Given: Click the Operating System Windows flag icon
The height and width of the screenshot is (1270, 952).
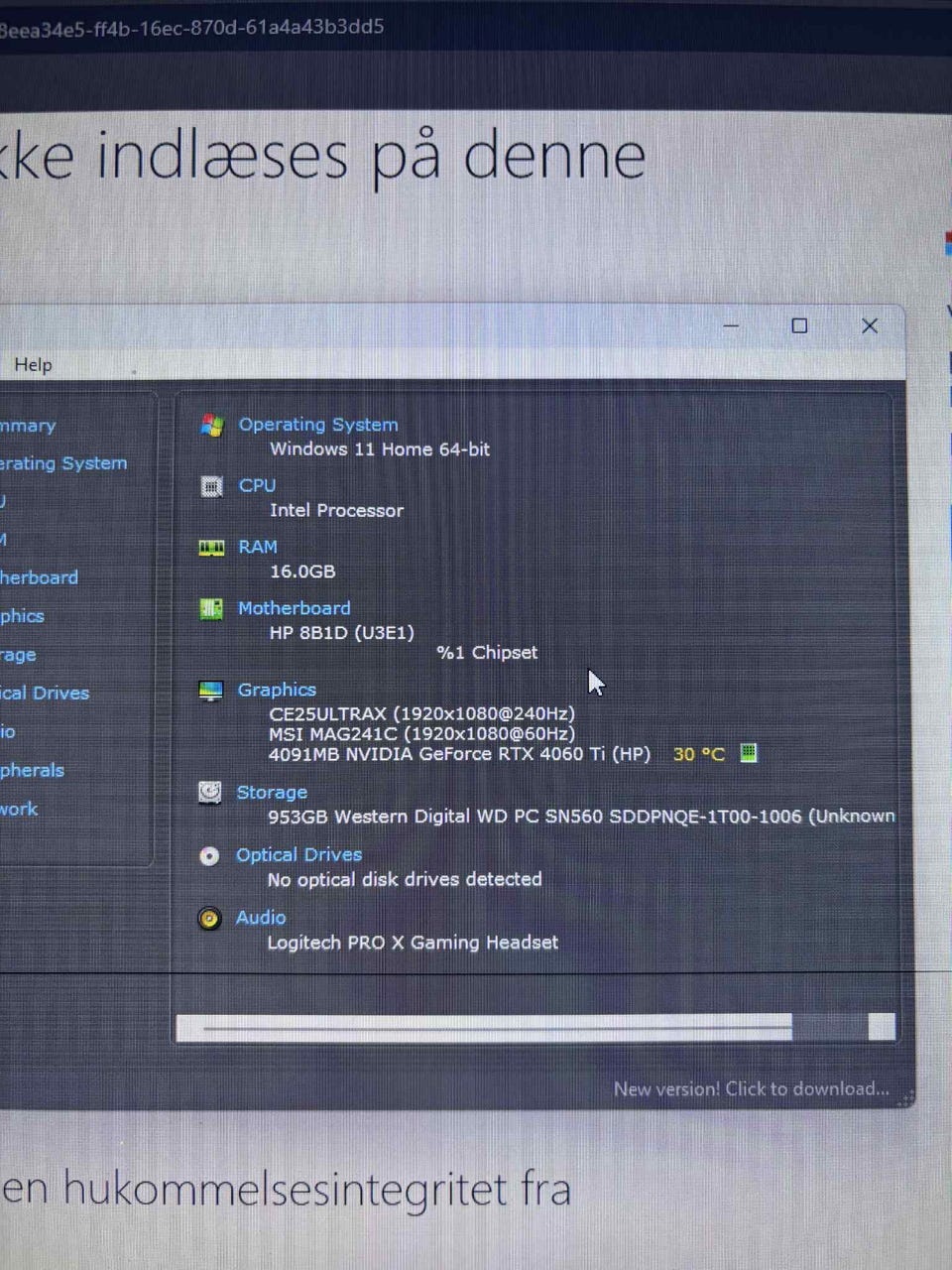Looking at the screenshot, I should coord(211,426).
